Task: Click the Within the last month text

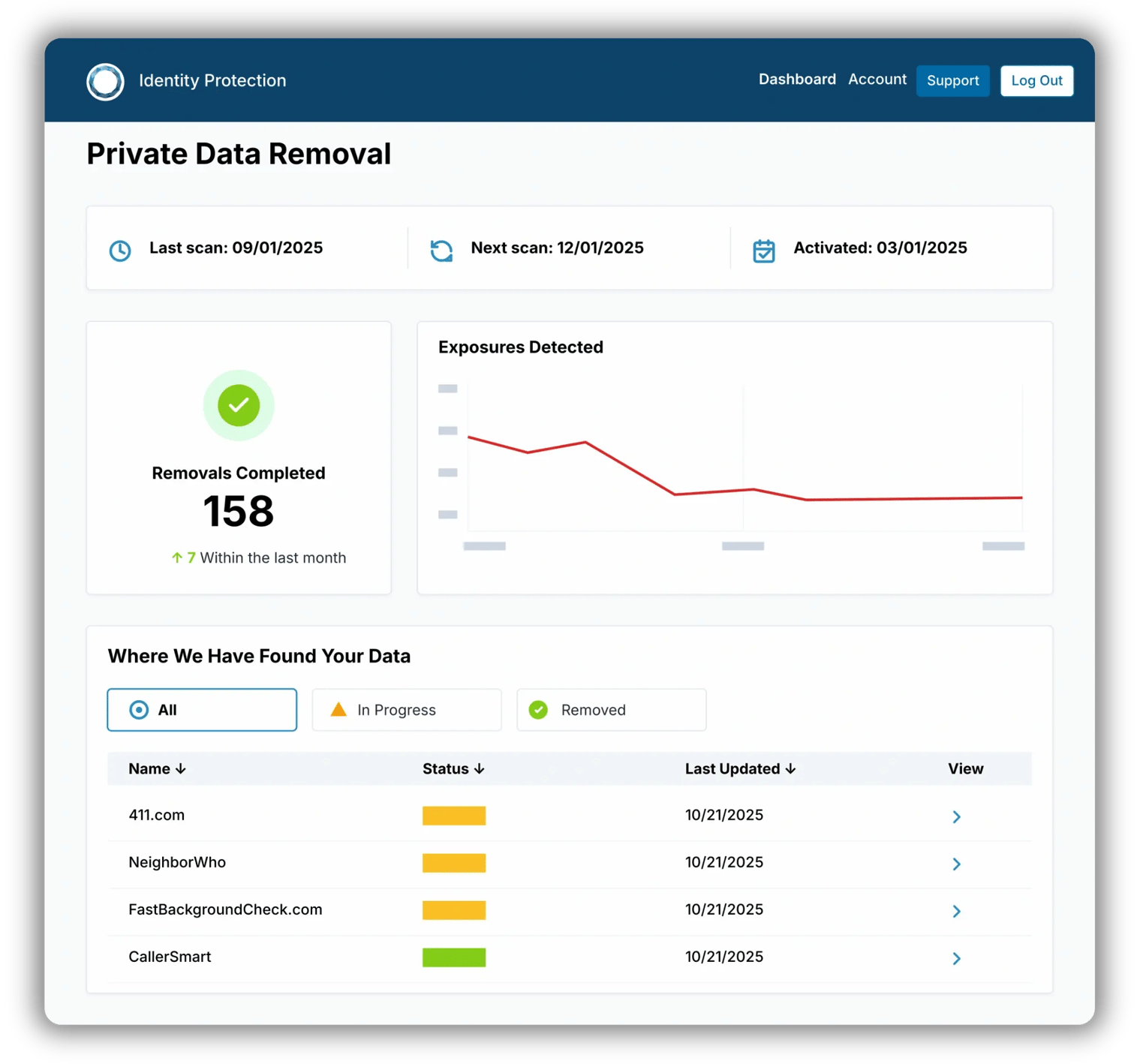Action: [273, 558]
